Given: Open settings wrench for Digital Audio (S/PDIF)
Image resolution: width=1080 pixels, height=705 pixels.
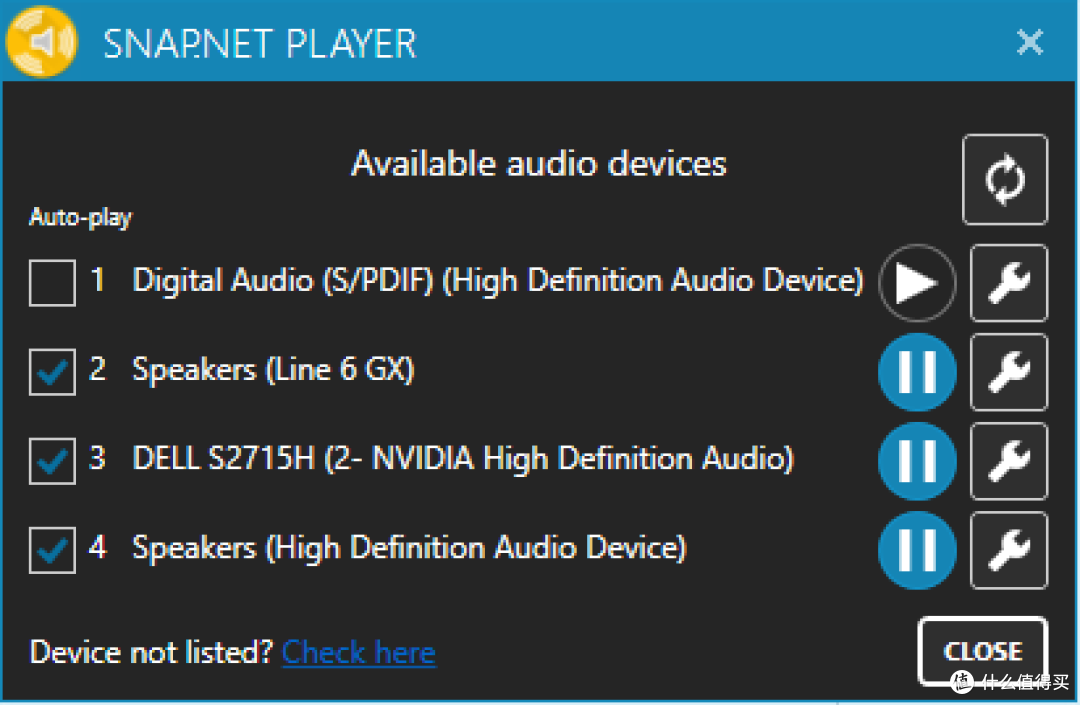Looking at the screenshot, I should (1009, 284).
